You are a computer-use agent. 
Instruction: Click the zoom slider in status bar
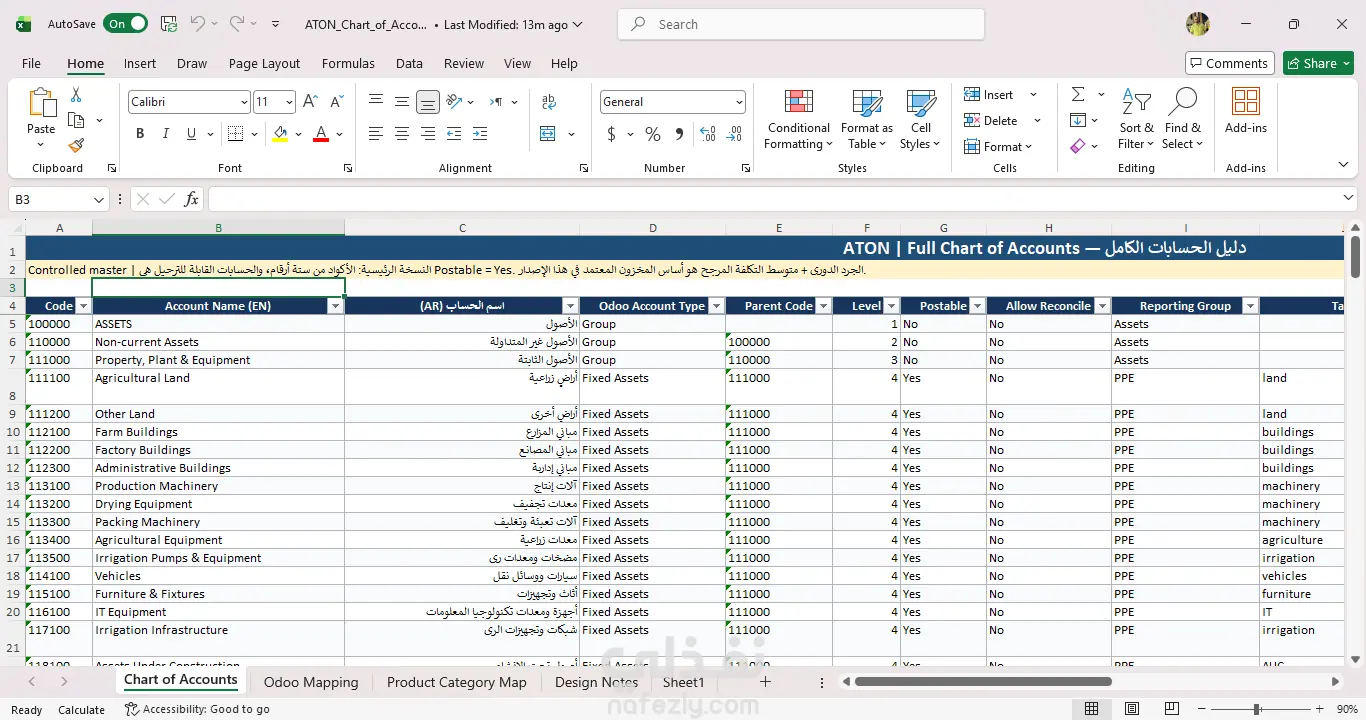click(x=1256, y=709)
